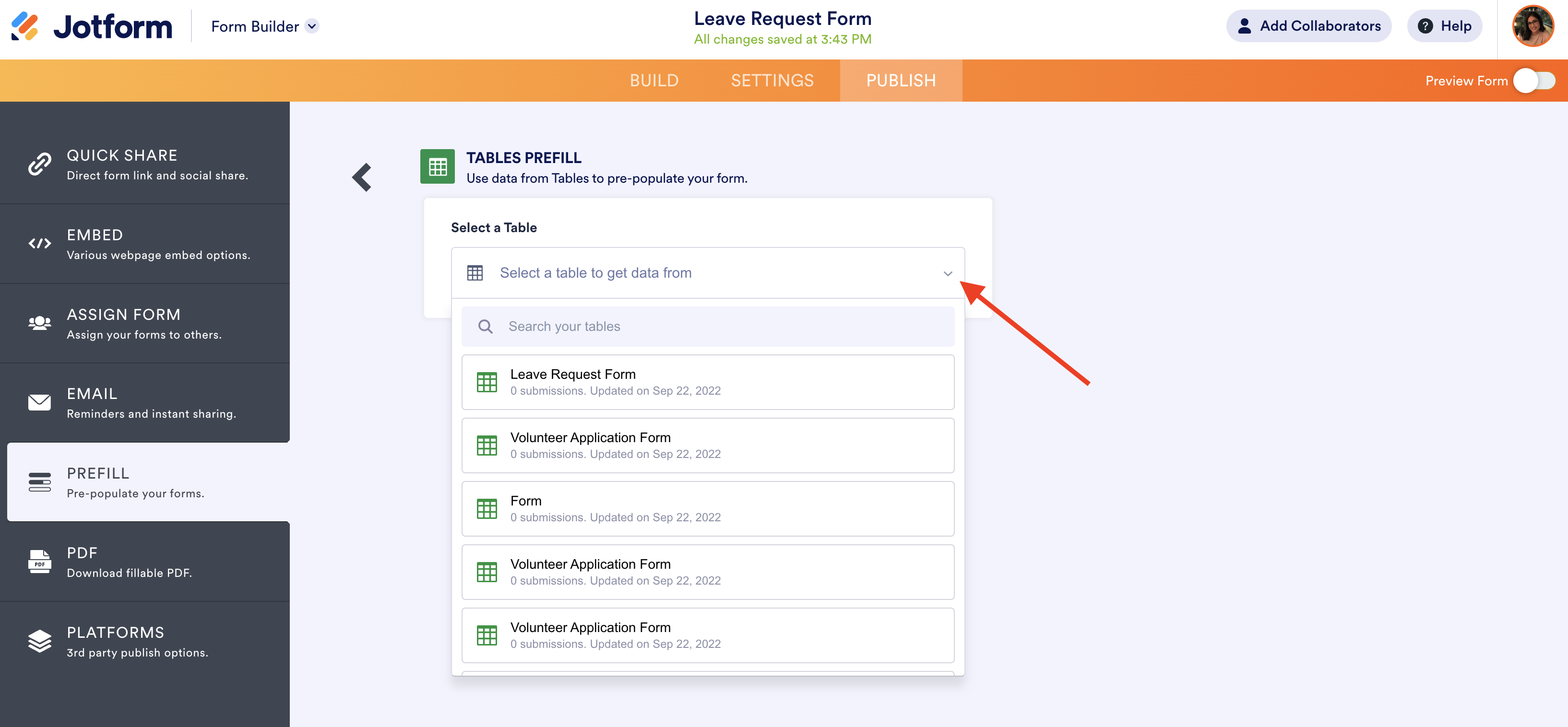Open Quick Share link icon section
Viewport: 1568px width, 727px height.
[39, 164]
